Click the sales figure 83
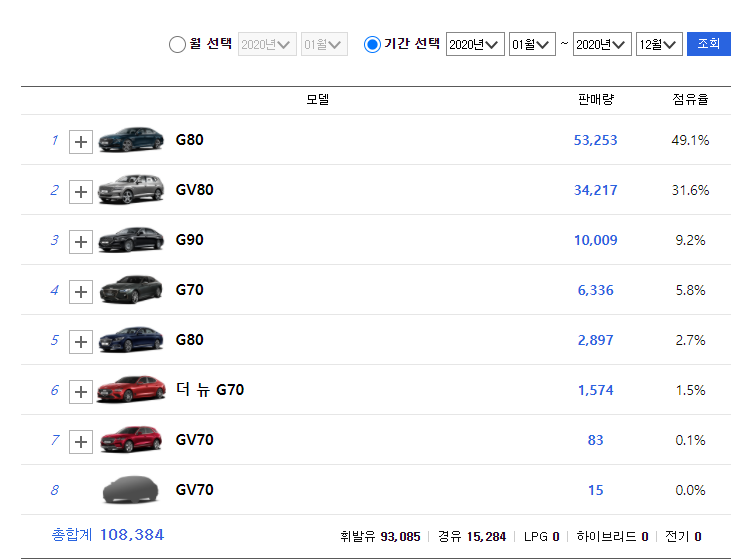 [x=595, y=440]
